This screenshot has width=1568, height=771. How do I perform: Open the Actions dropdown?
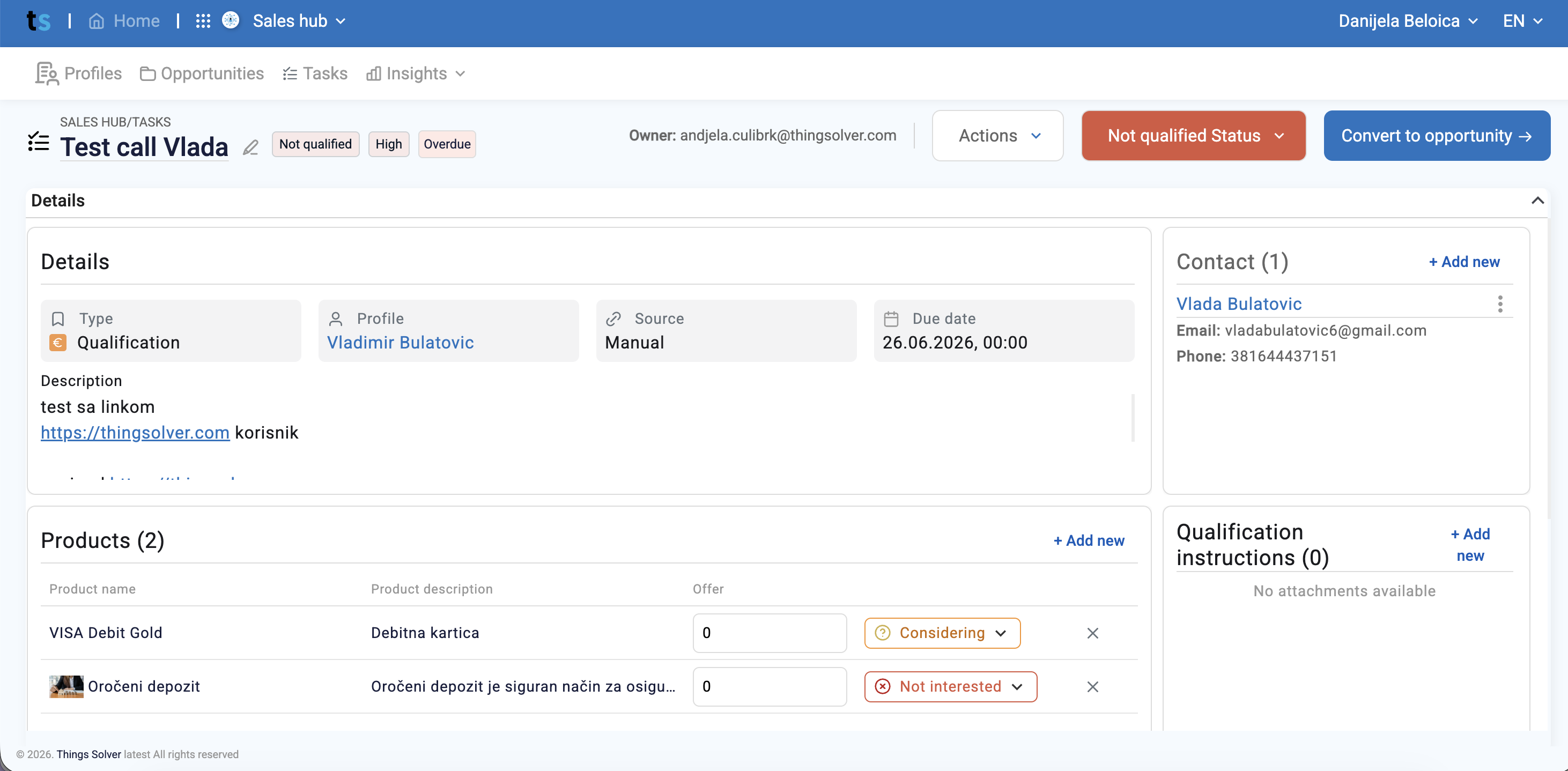click(x=997, y=136)
